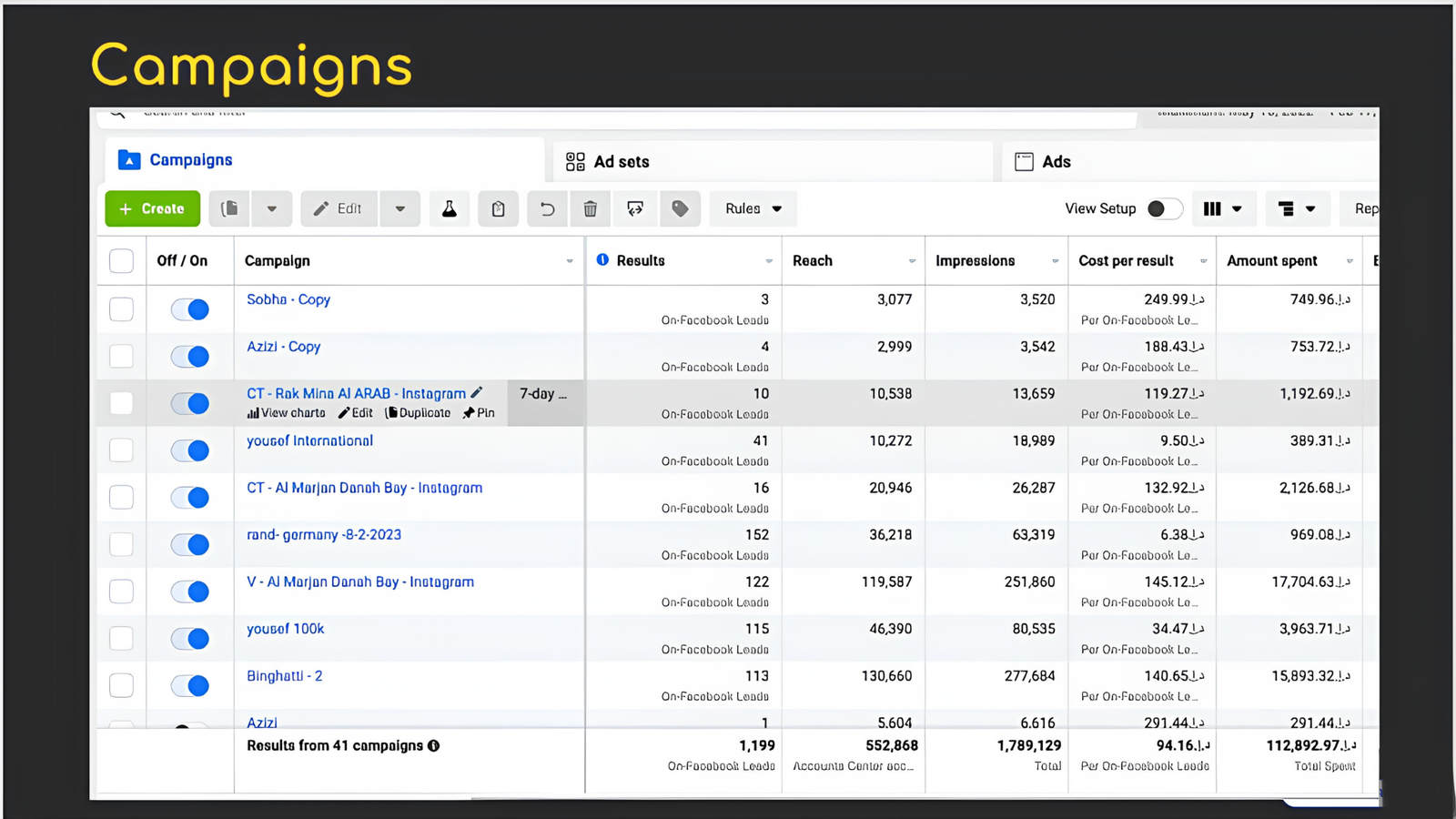
Task: Open the columns layout icon
Action: click(x=1222, y=209)
